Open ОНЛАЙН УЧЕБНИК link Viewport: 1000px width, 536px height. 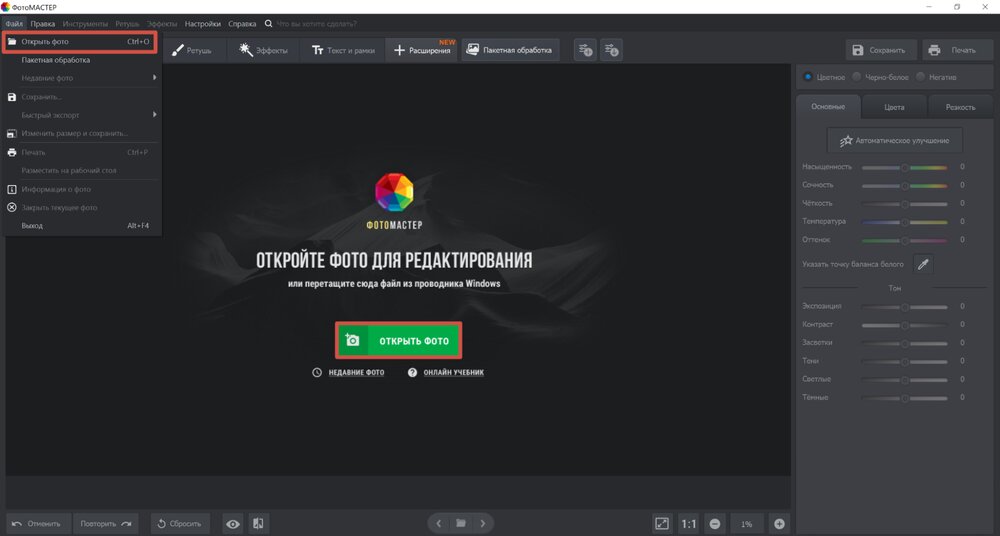click(x=453, y=373)
